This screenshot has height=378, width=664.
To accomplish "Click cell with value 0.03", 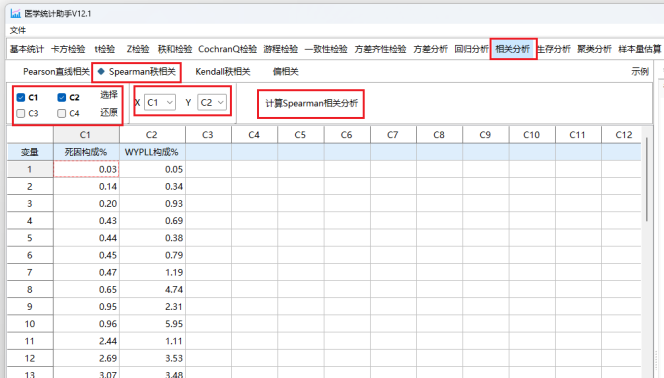I will (x=86, y=169).
